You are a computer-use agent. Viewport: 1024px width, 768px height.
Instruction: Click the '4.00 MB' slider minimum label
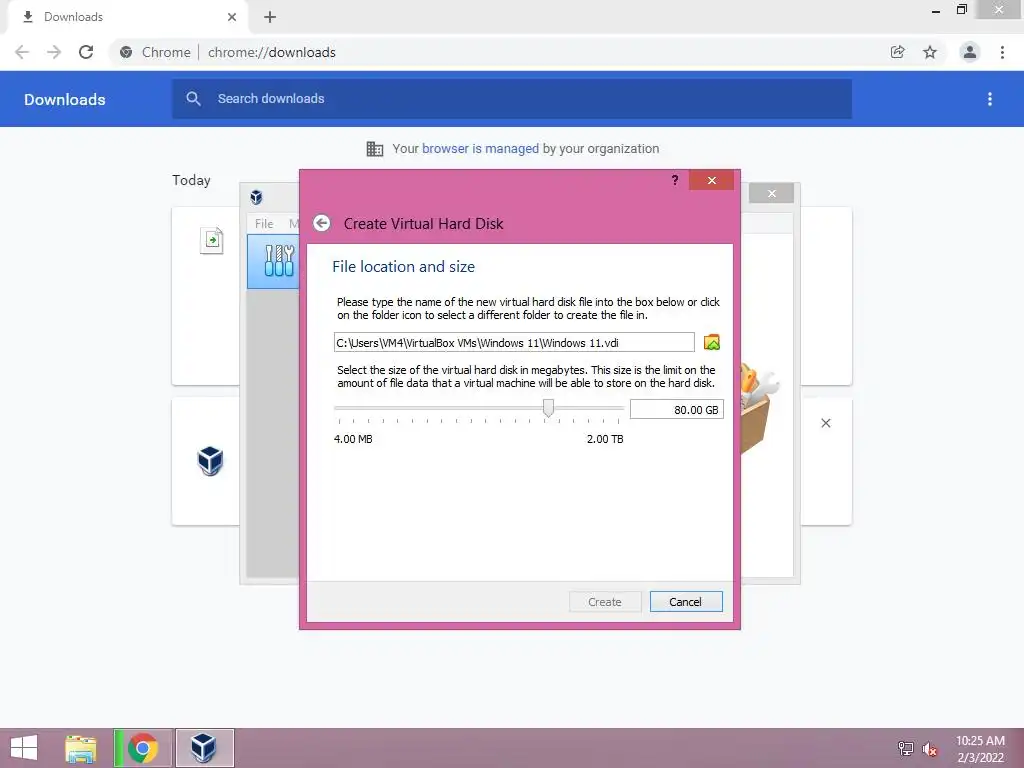[x=353, y=439]
